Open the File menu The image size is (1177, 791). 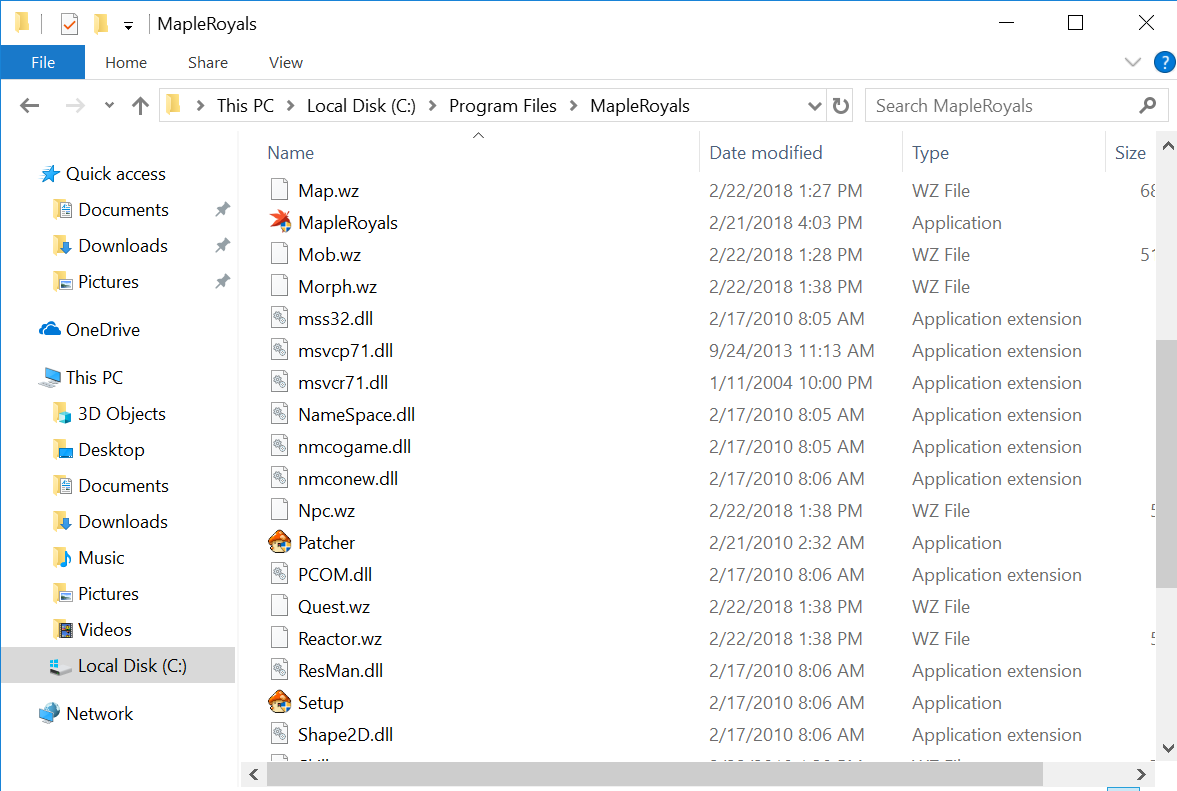tap(43, 62)
